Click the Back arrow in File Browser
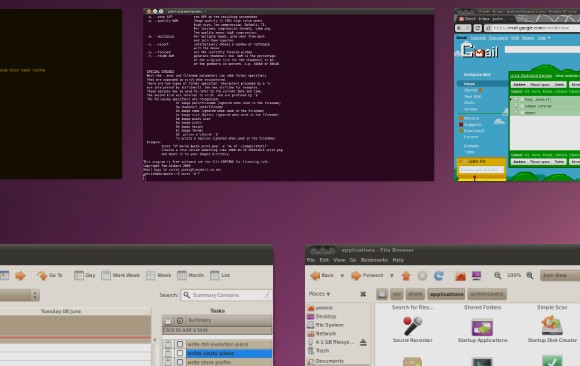Image resolution: width=580 pixels, height=366 pixels. (x=315, y=275)
